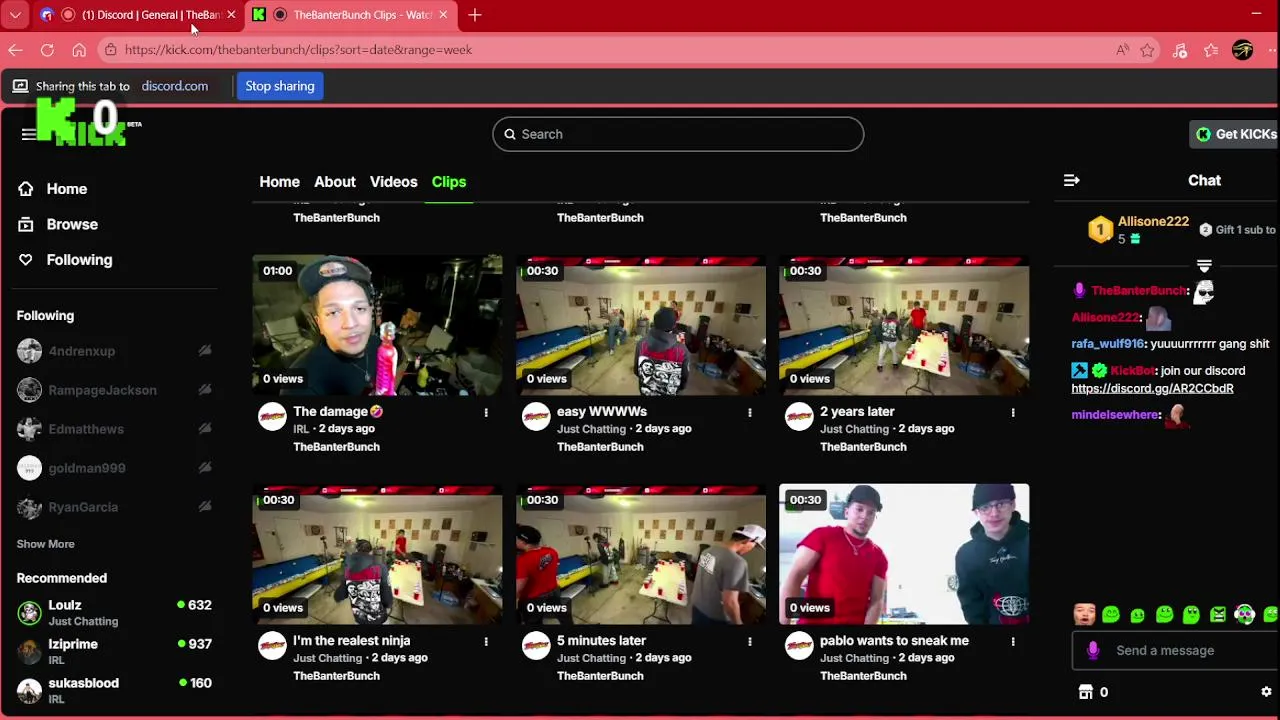Open chat settings gear icon
The width and height of the screenshot is (1280, 720).
(x=1266, y=692)
